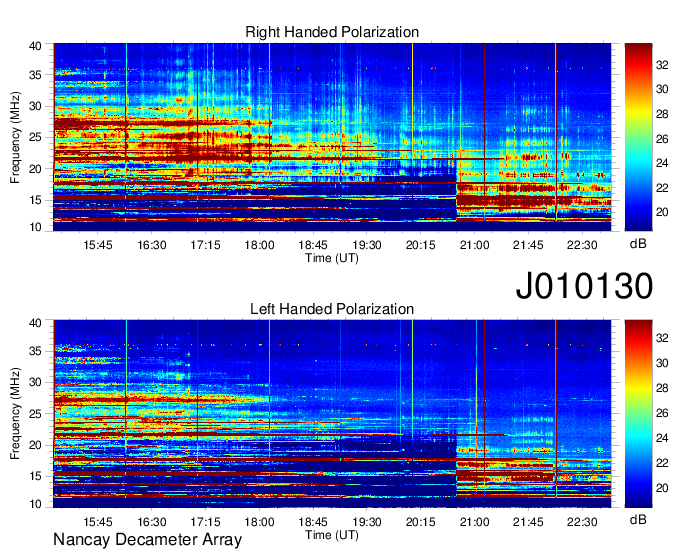
Task: Click the Left Handed polarization spectrogram image
Action: [x=332, y=414]
